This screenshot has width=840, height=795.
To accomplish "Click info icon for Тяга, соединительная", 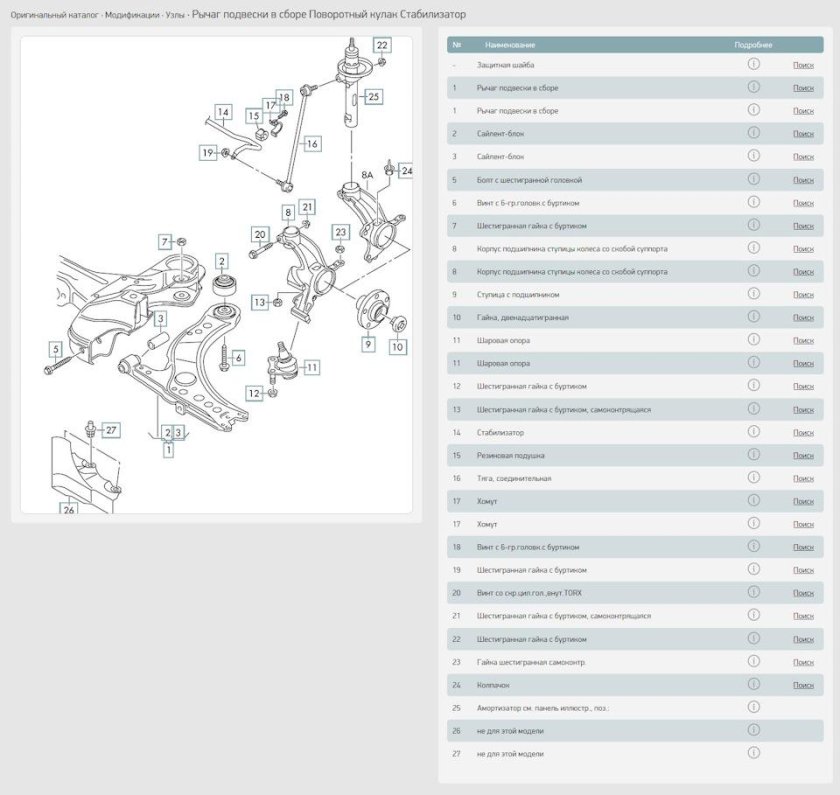I will [x=753, y=478].
